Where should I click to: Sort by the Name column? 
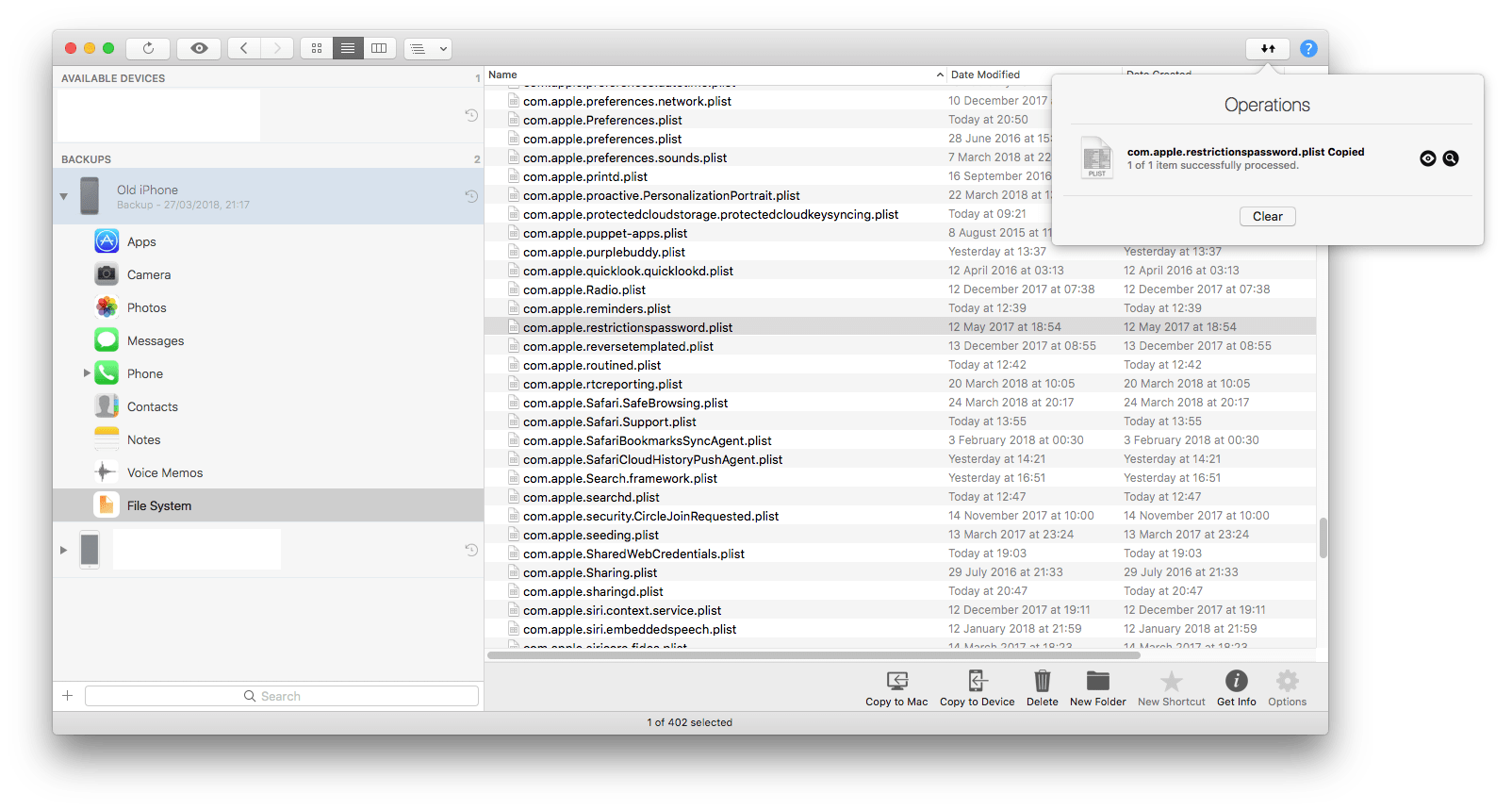pyautogui.click(x=716, y=74)
